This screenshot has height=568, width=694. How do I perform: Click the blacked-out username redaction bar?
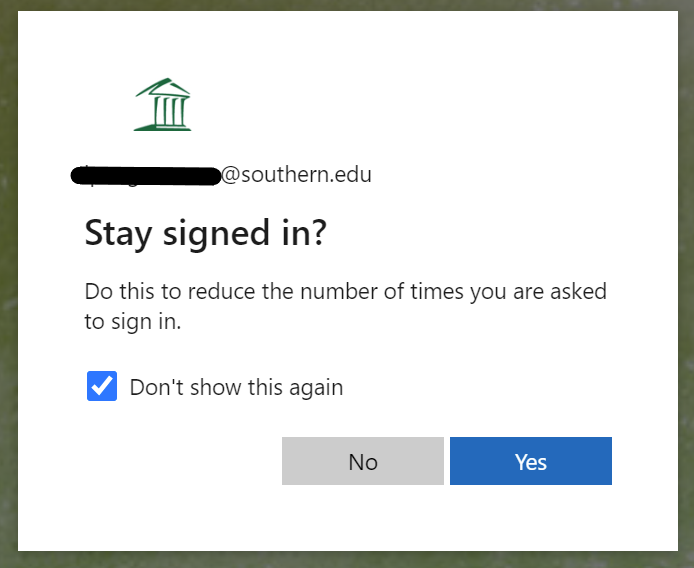click(x=146, y=176)
